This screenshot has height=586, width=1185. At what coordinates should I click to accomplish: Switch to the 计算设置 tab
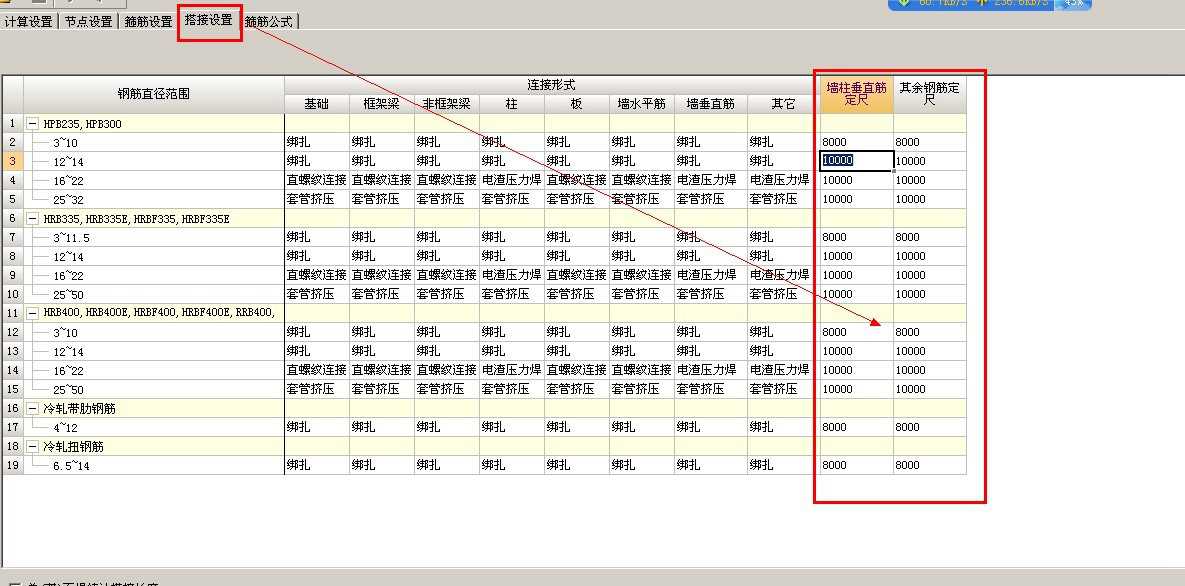29,22
